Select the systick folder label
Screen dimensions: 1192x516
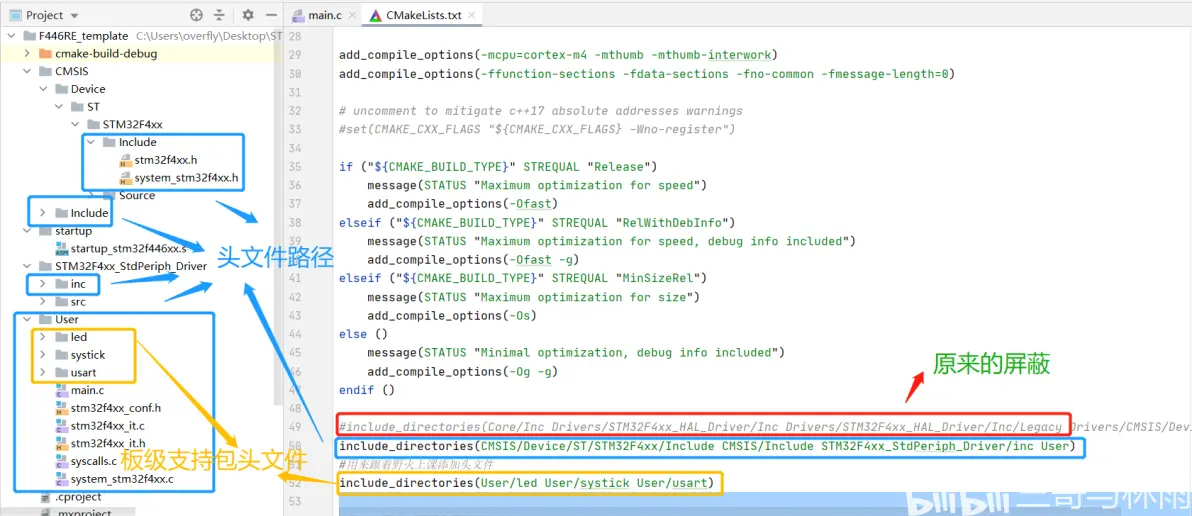coord(88,355)
